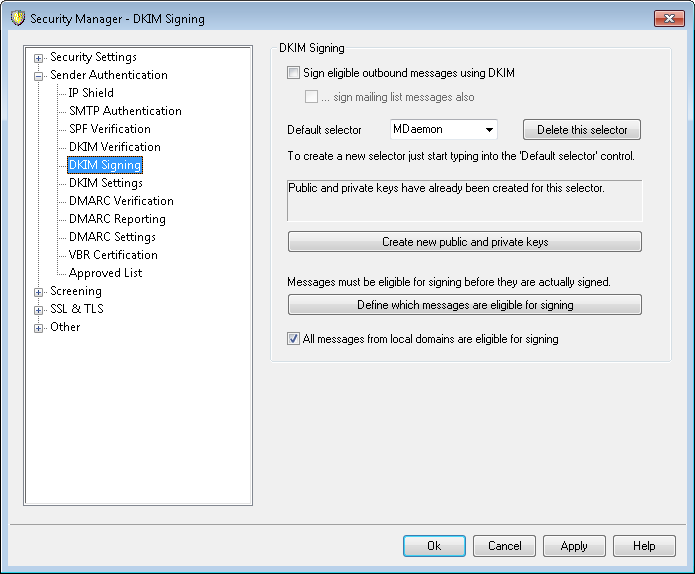
Task: Click into the Default selector text field
Action: pos(434,130)
